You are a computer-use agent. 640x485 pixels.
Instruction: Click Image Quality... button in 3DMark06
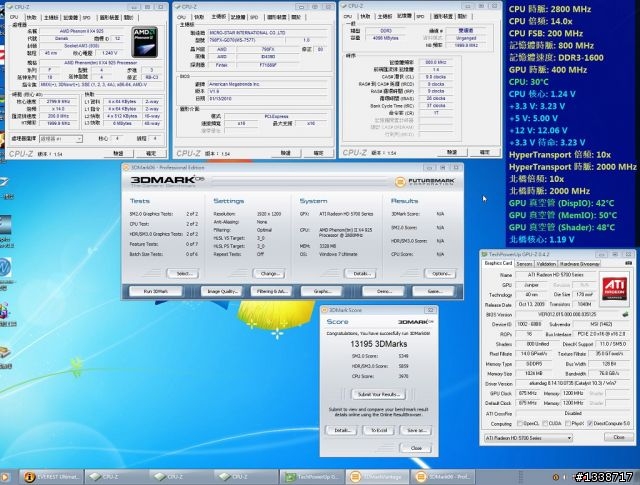pyautogui.click(x=222, y=291)
